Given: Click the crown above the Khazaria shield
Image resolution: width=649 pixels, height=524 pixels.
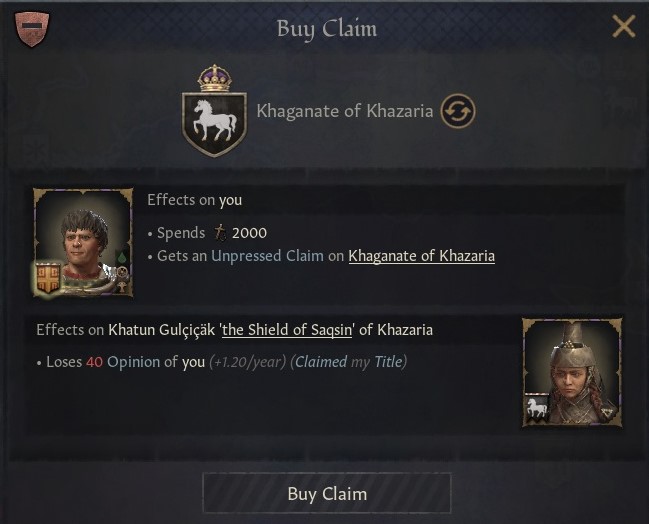Looking at the screenshot, I should click(x=214, y=77).
